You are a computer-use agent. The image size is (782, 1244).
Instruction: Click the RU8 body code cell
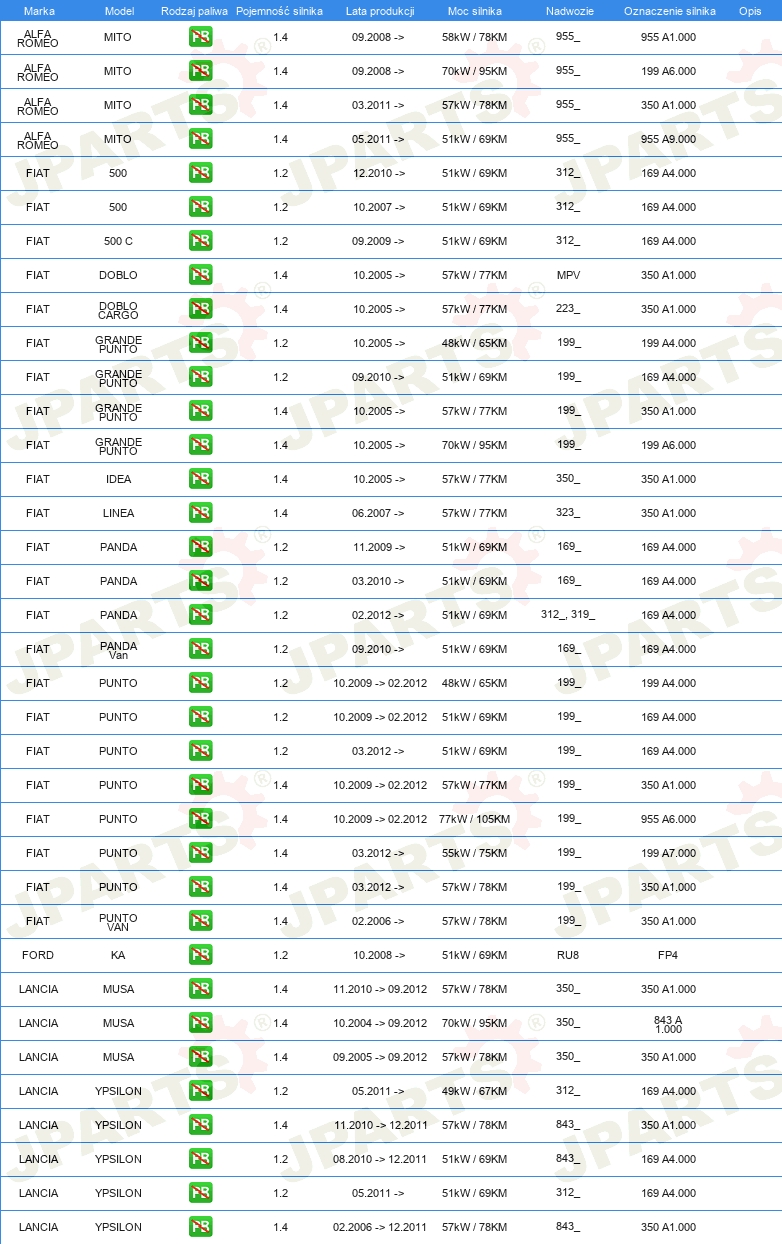[x=568, y=955]
